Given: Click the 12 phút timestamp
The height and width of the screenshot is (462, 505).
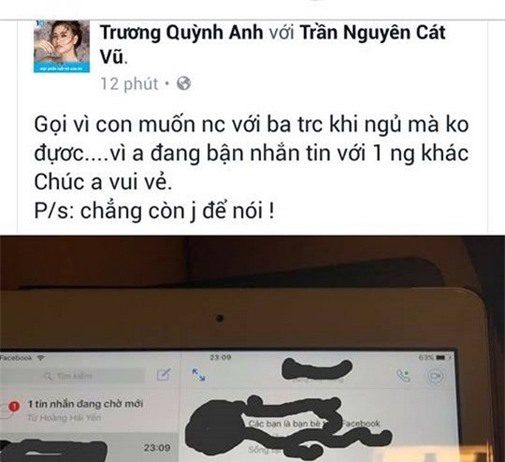Looking at the screenshot, I should pos(129,83).
